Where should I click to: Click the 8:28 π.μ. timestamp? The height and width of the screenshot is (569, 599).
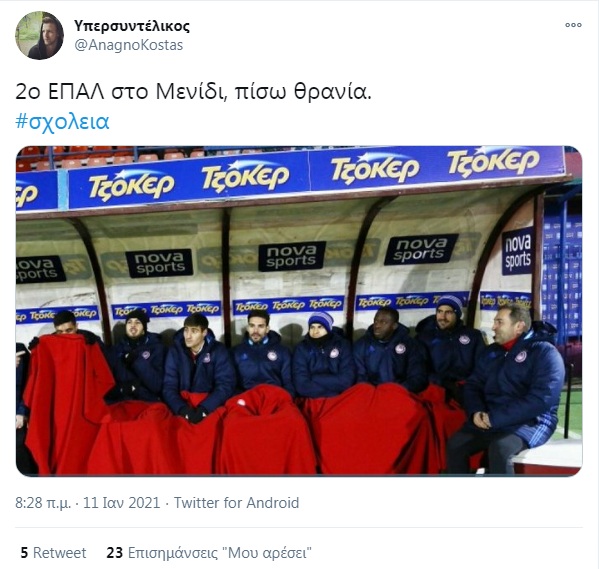click(x=43, y=503)
